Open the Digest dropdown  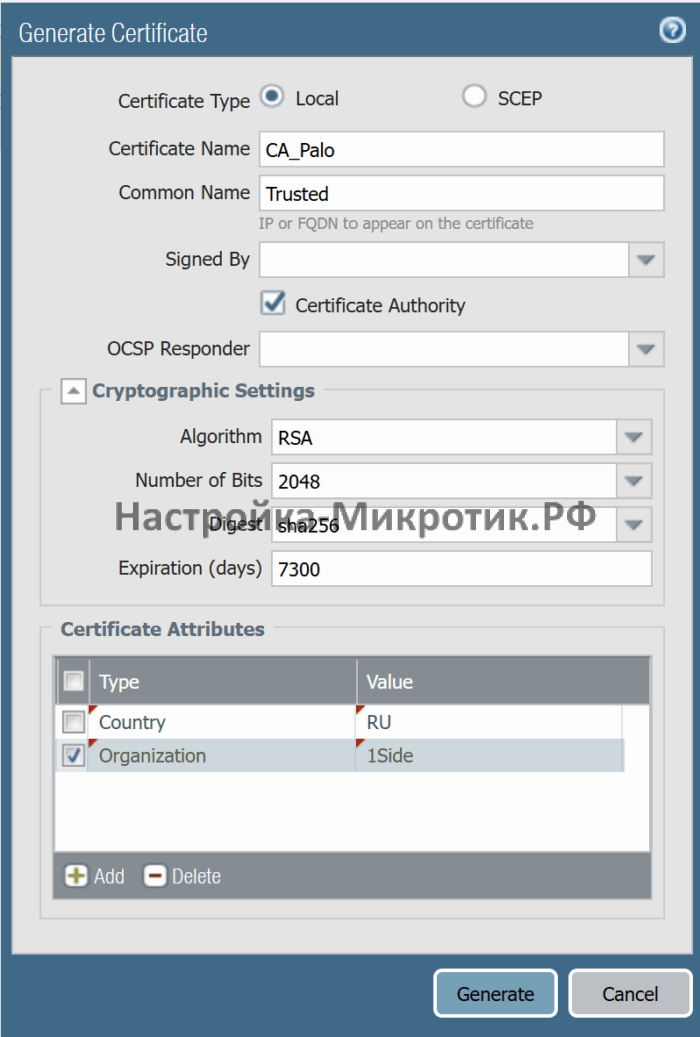[634, 525]
